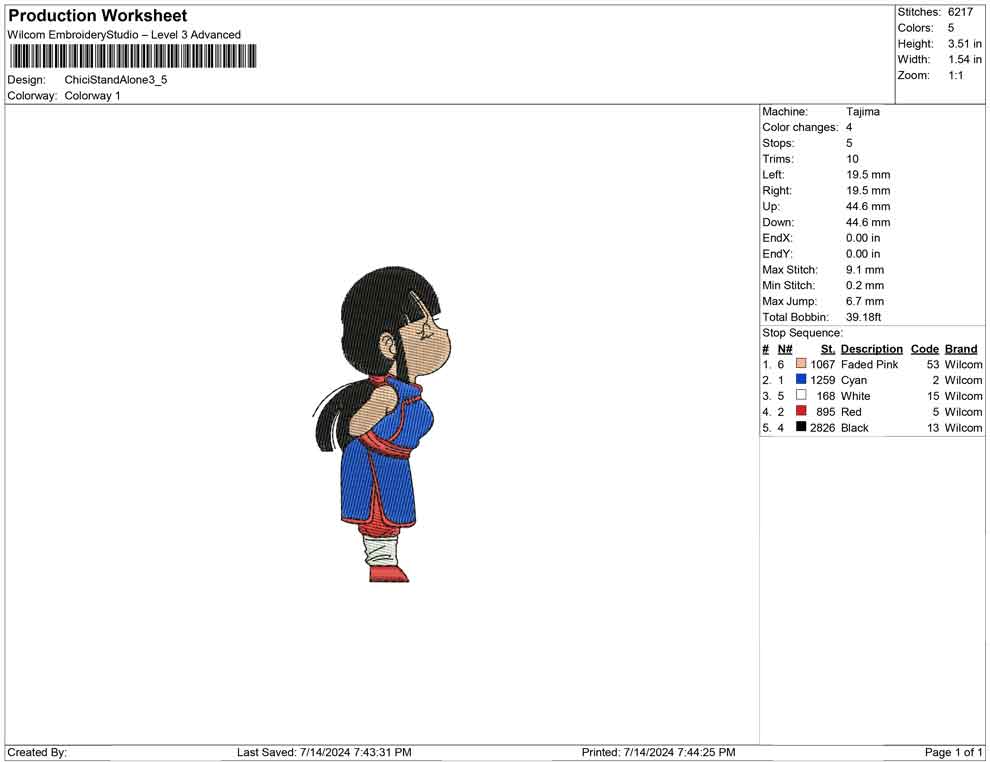The width and height of the screenshot is (990, 762).
Task: Click thread code '53' for Faded Pink
Action: [933, 364]
